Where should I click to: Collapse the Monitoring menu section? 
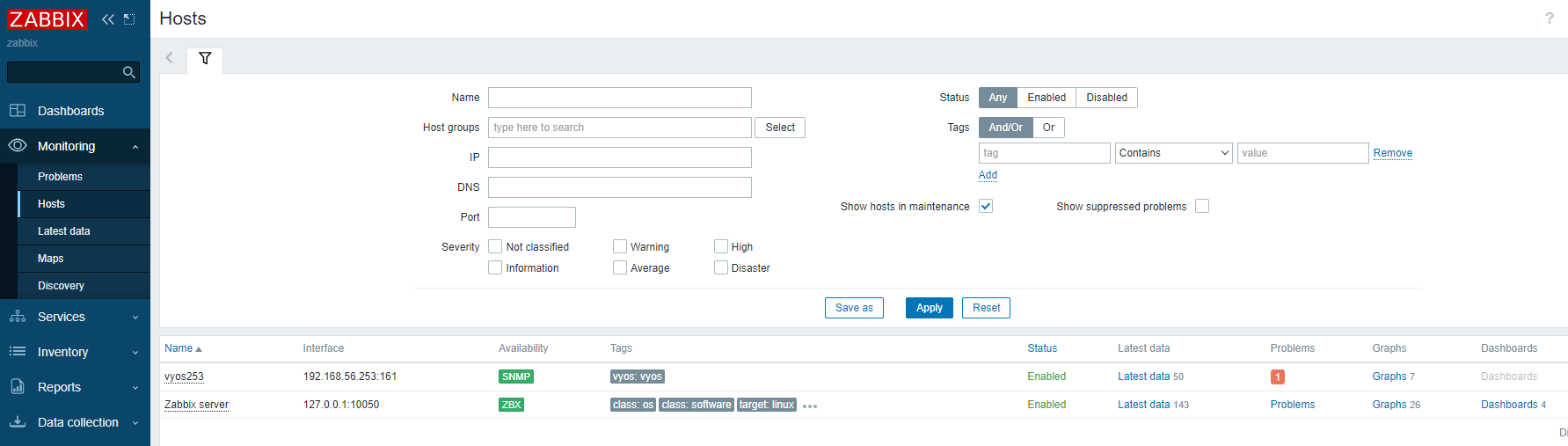click(135, 147)
